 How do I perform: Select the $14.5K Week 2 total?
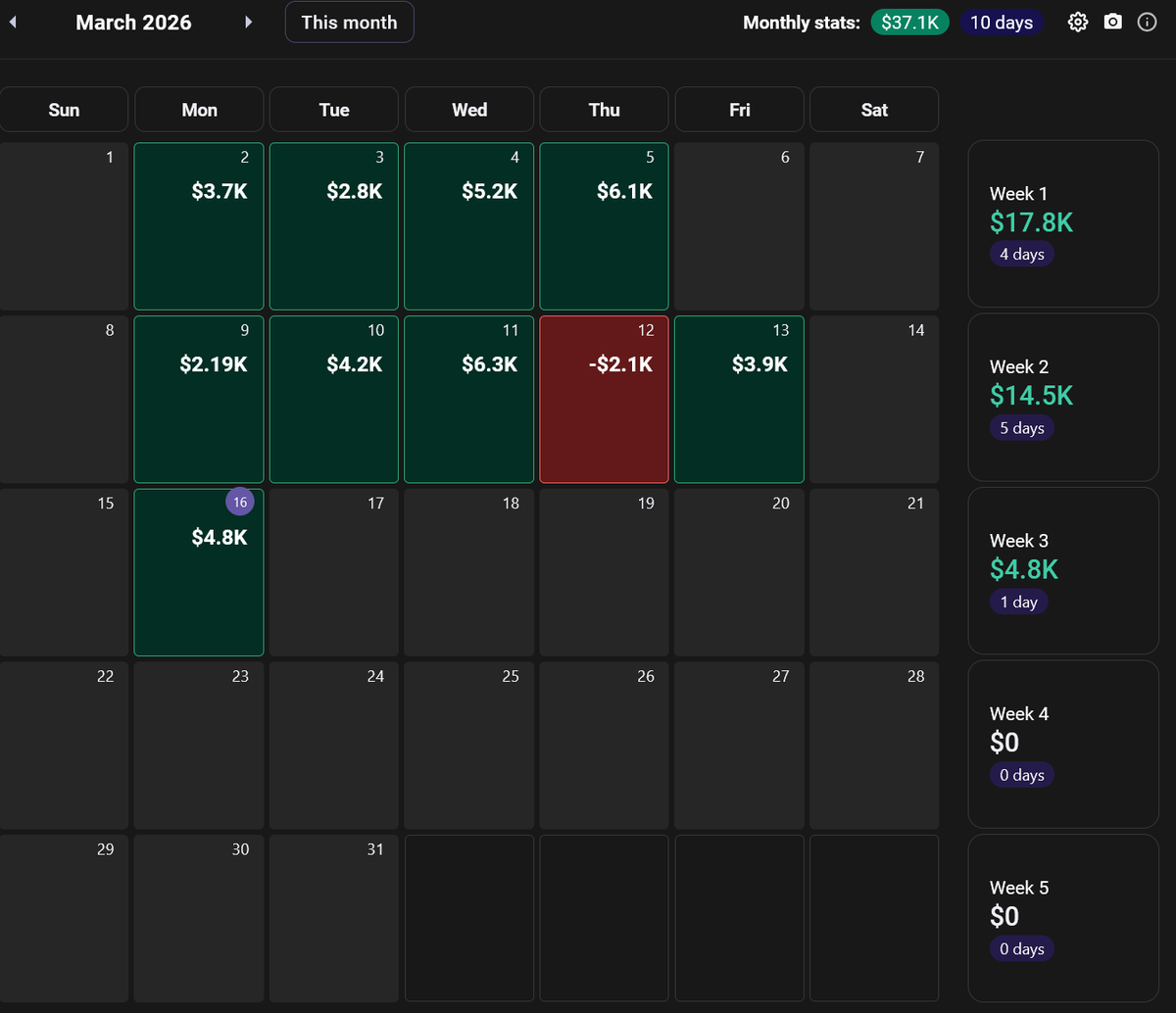tap(1032, 396)
